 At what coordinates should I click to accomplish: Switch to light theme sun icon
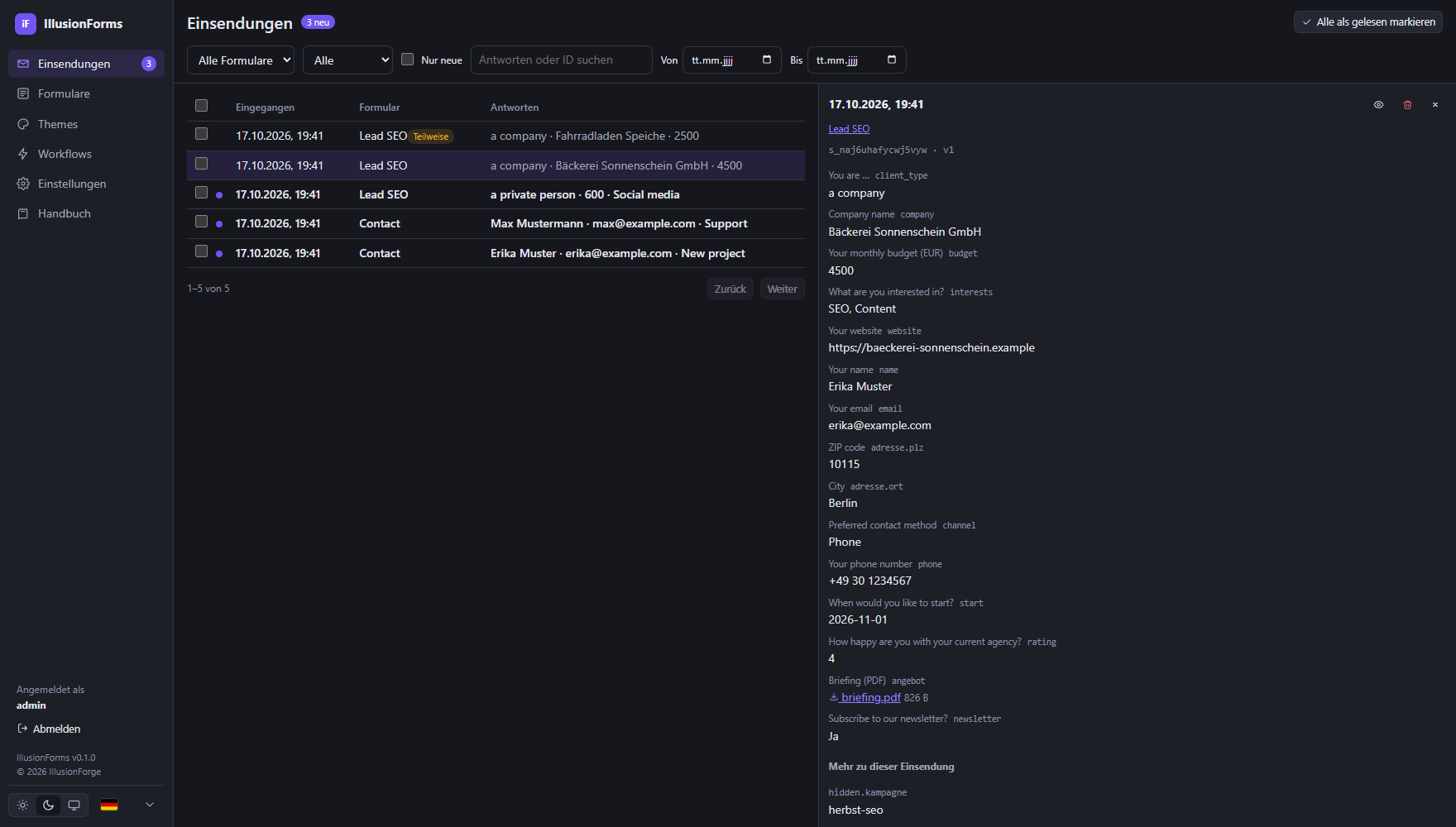tap(22, 805)
